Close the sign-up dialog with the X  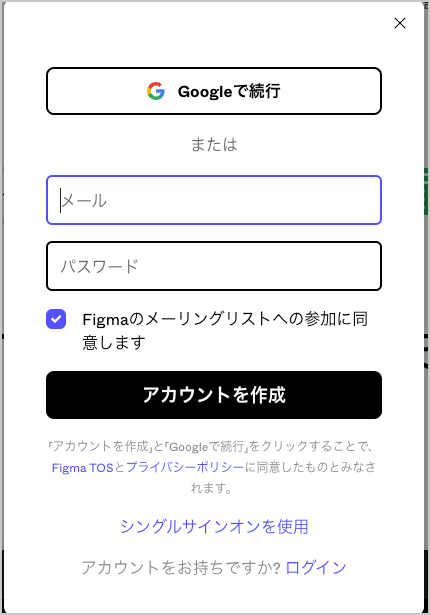click(x=400, y=23)
